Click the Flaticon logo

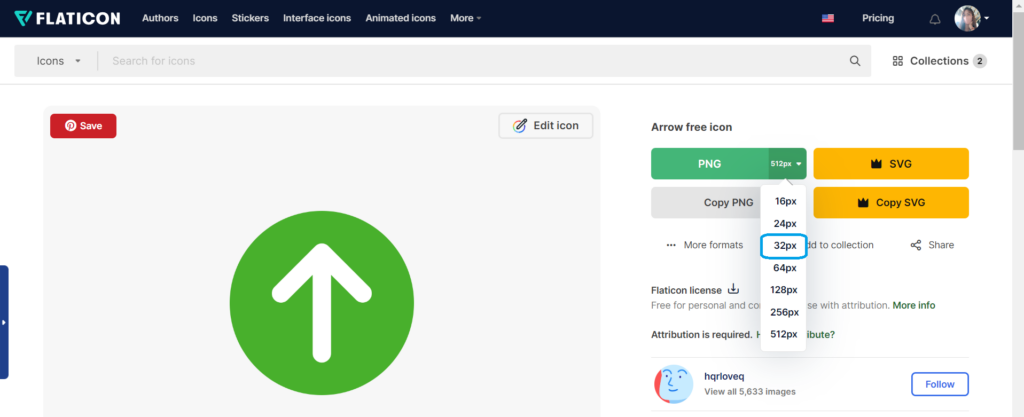point(68,18)
